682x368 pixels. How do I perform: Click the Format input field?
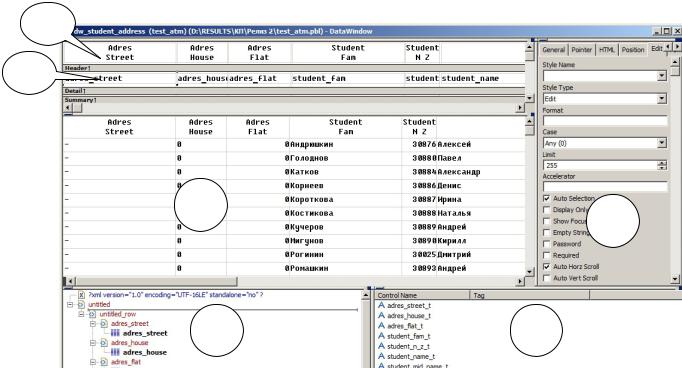click(605, 120)
